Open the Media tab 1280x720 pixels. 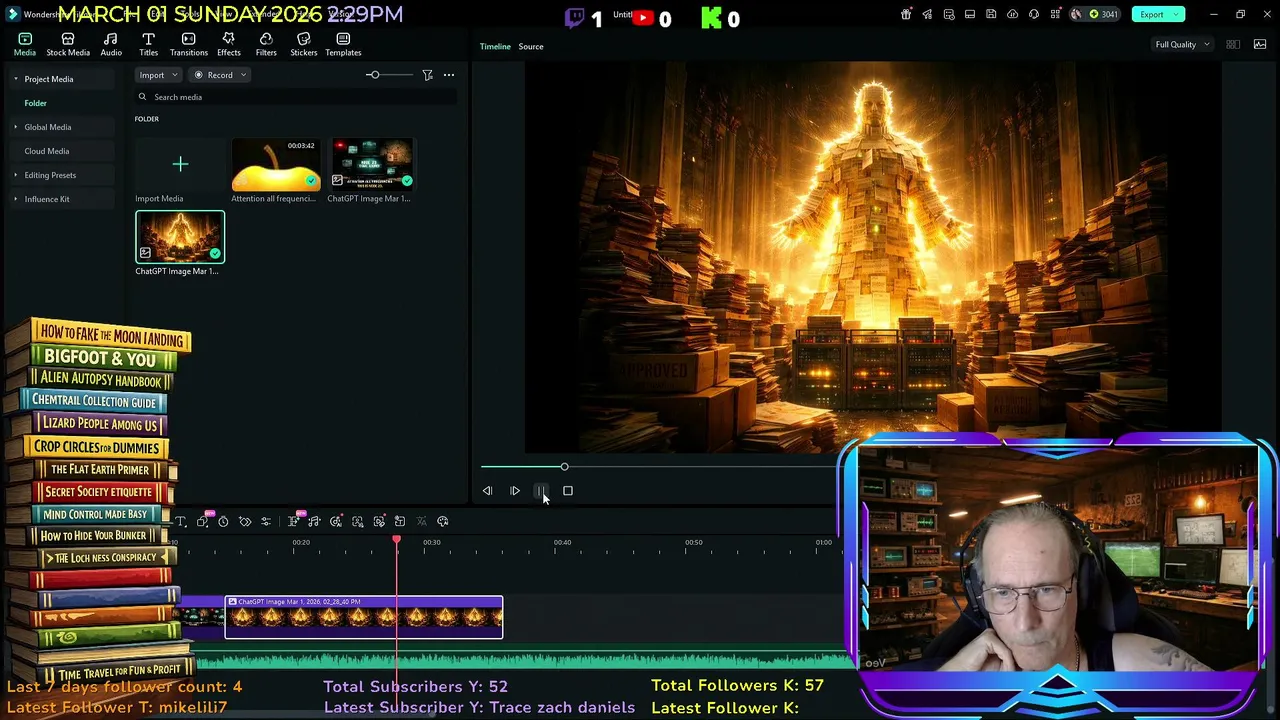coord(25,44)
